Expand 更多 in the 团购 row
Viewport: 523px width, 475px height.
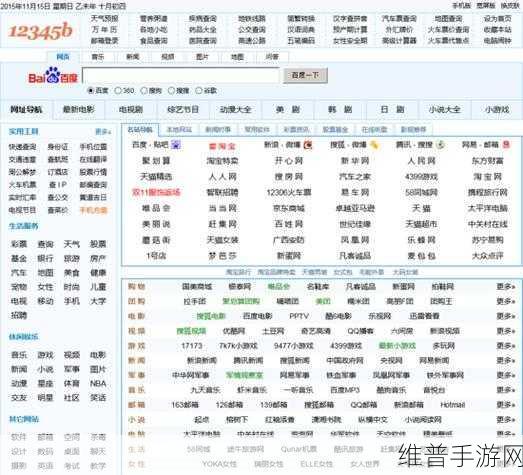[505, 301]
